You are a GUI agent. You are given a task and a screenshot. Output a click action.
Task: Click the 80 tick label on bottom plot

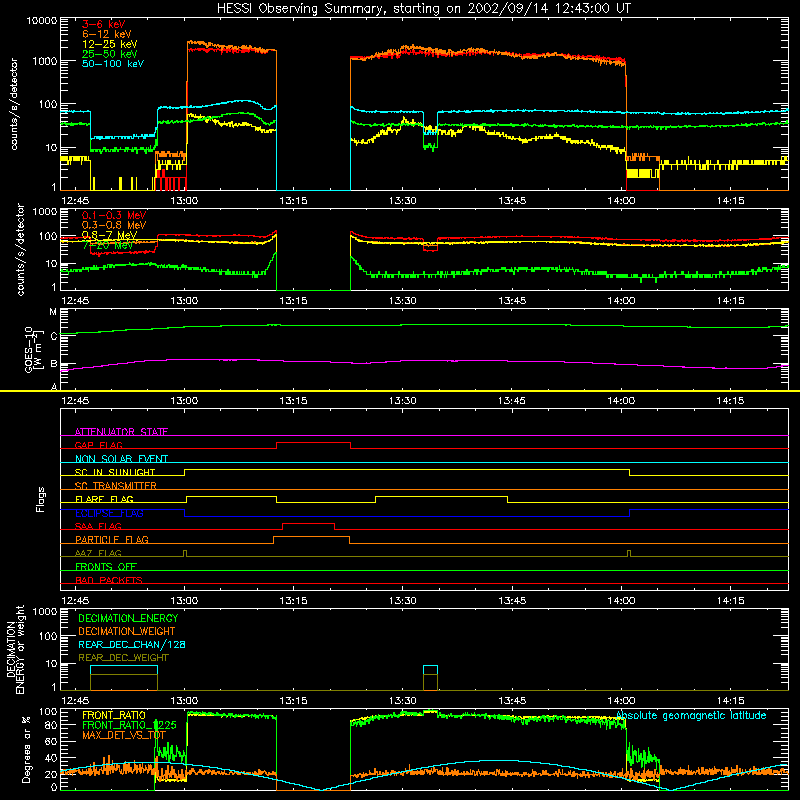[52, 724]
